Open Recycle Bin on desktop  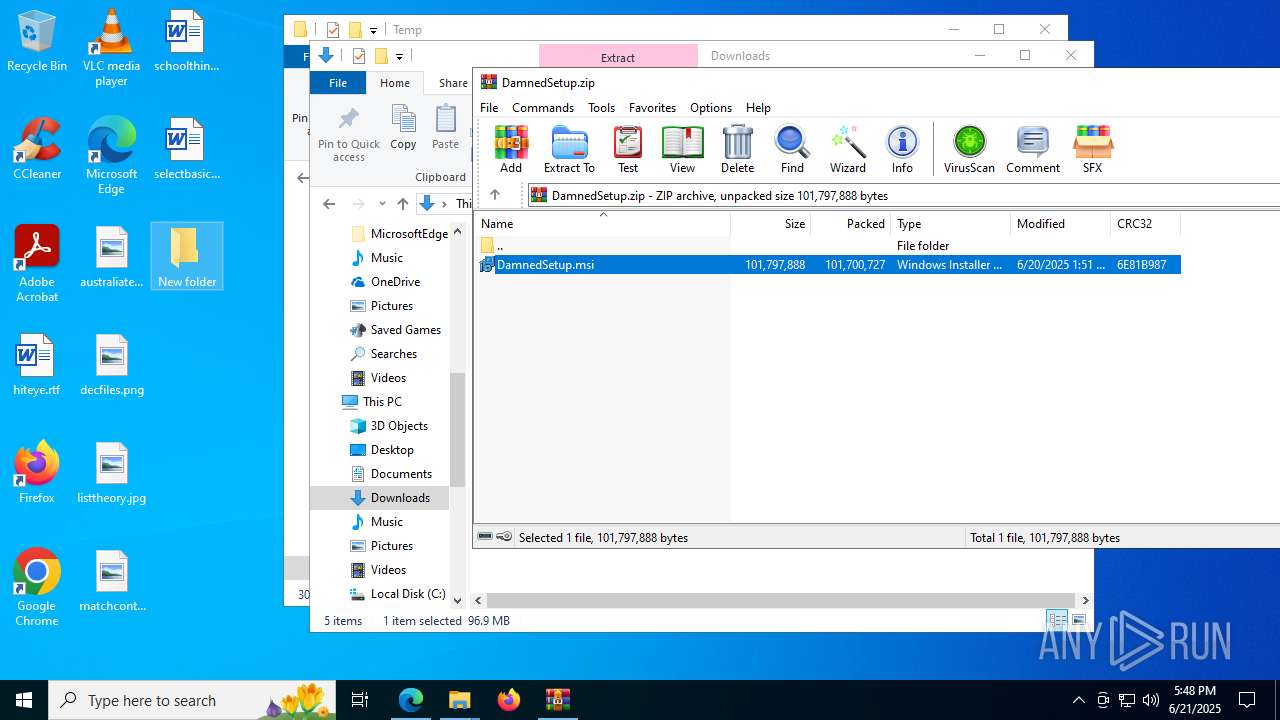click(37, 41)
